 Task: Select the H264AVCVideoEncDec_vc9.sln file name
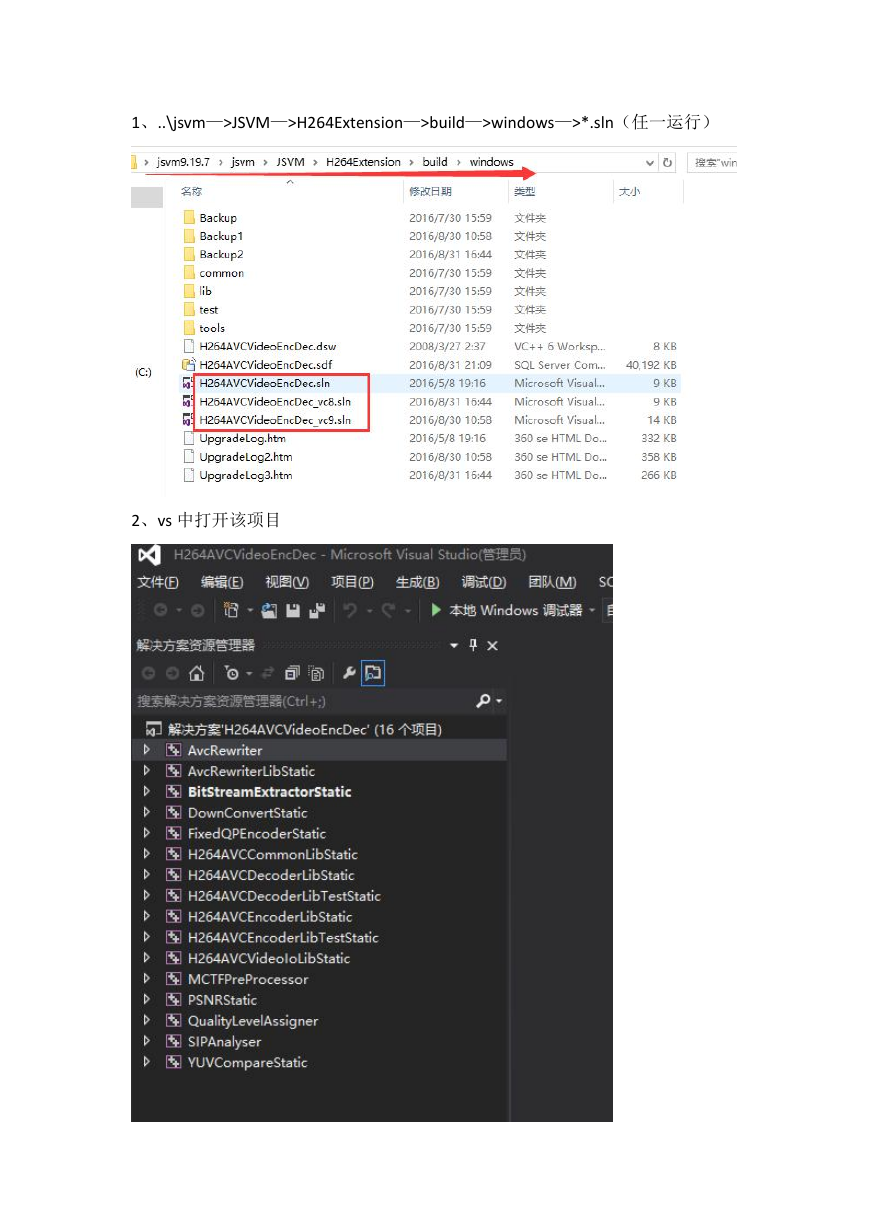[275, 420]
